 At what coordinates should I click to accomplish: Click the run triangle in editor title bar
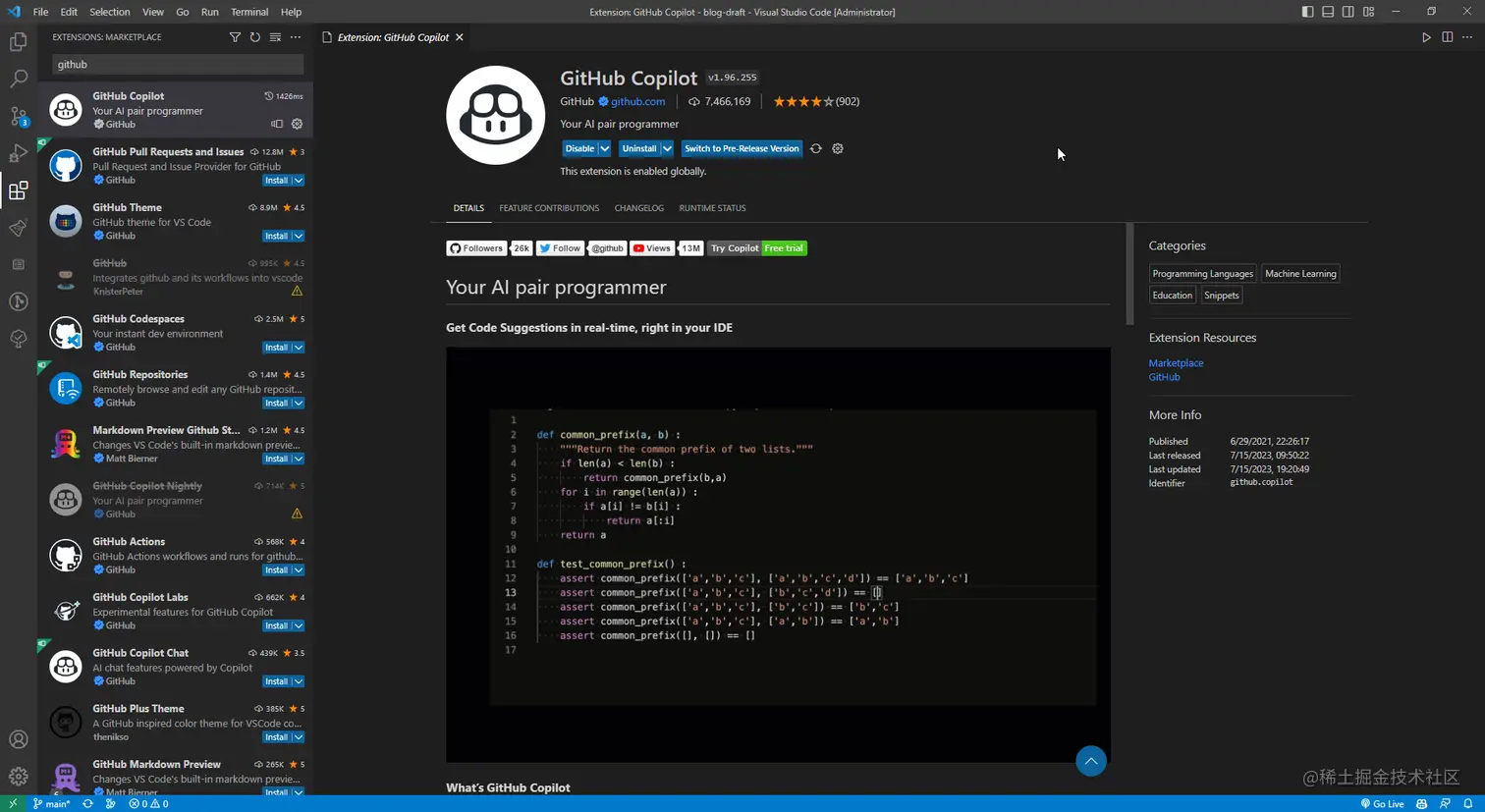tap(1426, 37)
